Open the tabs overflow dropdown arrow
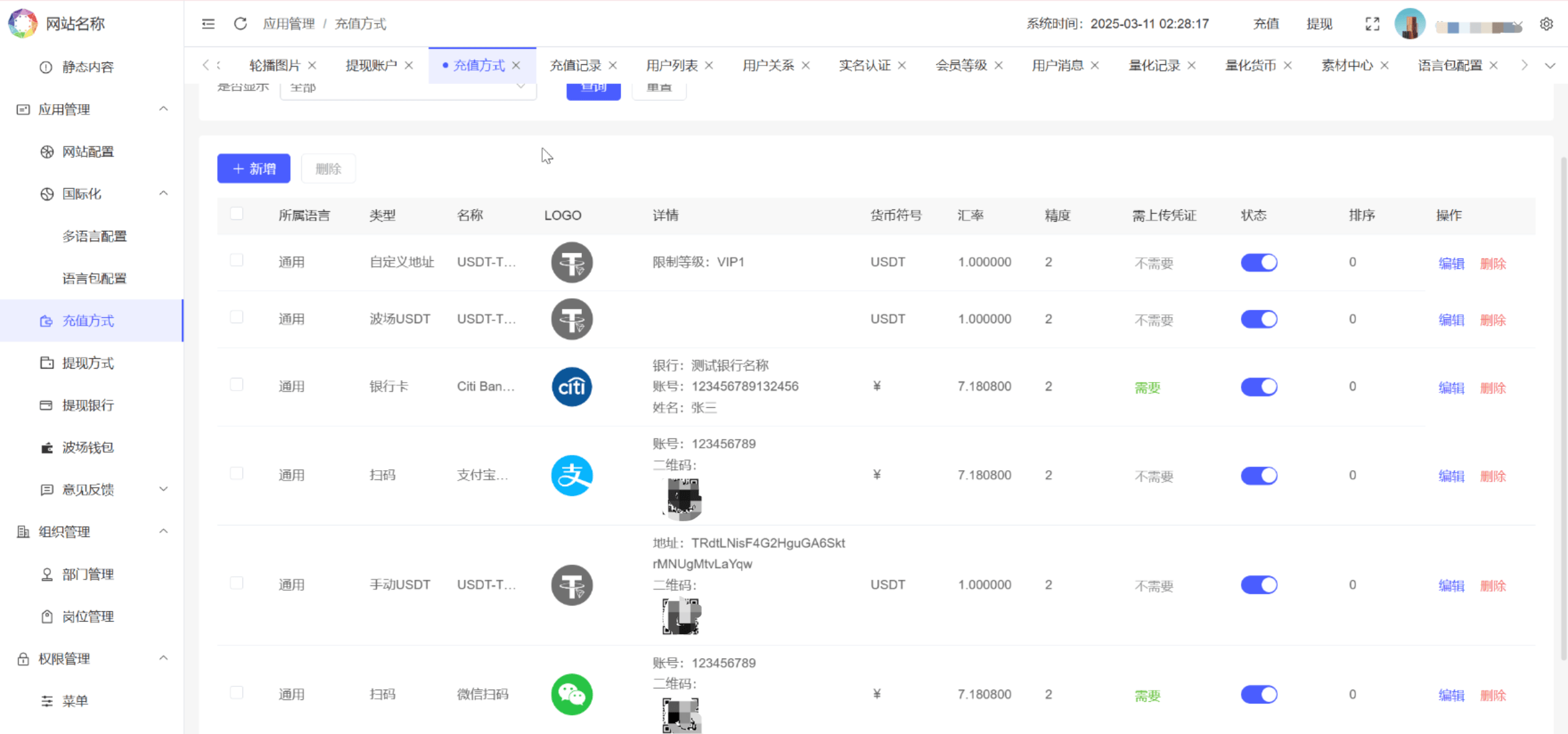Screen dimensions: 1568x734 click(x=1550, y=66)
